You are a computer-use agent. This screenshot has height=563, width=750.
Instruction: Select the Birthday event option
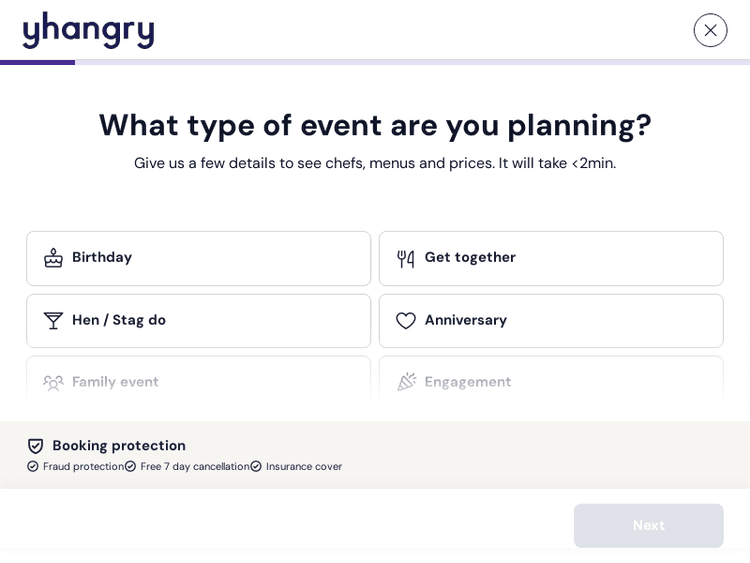pyautogui.click(x=198, y=258)
